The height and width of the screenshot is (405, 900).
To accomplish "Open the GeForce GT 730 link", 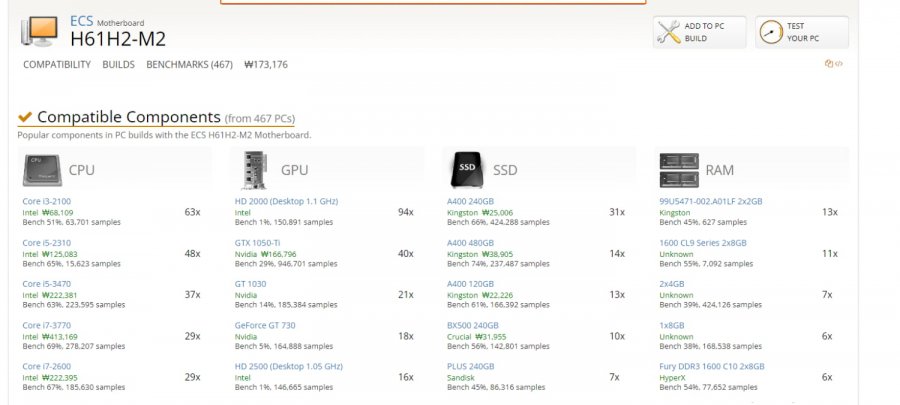I will tap(265, 325).
